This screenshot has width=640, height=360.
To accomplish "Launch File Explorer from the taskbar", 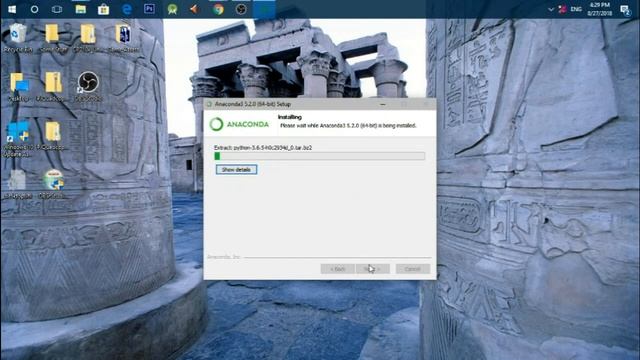I will tap(80, 9).
